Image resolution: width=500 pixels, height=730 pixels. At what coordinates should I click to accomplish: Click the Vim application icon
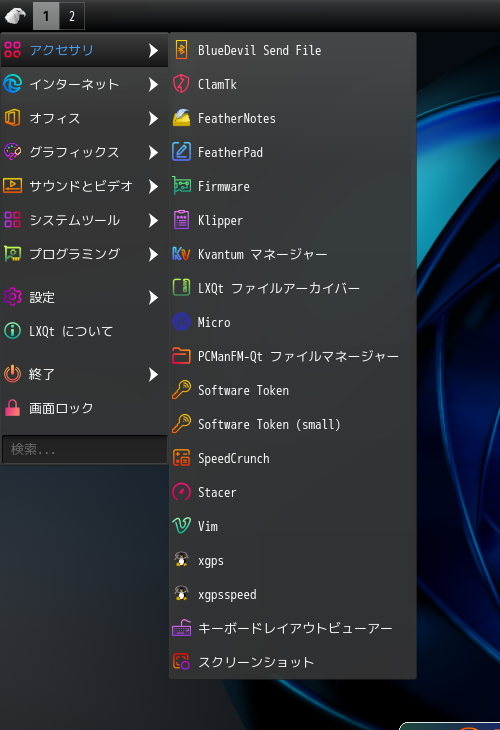[x=181, y=526]
